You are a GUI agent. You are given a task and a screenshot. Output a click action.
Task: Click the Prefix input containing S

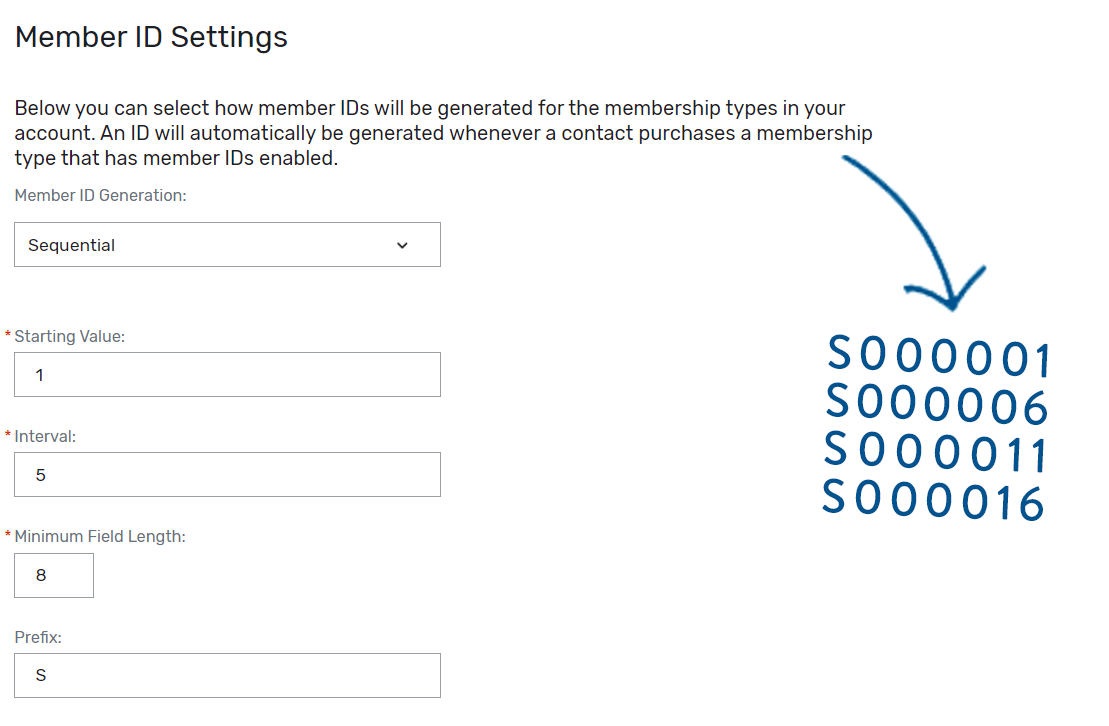227,675
